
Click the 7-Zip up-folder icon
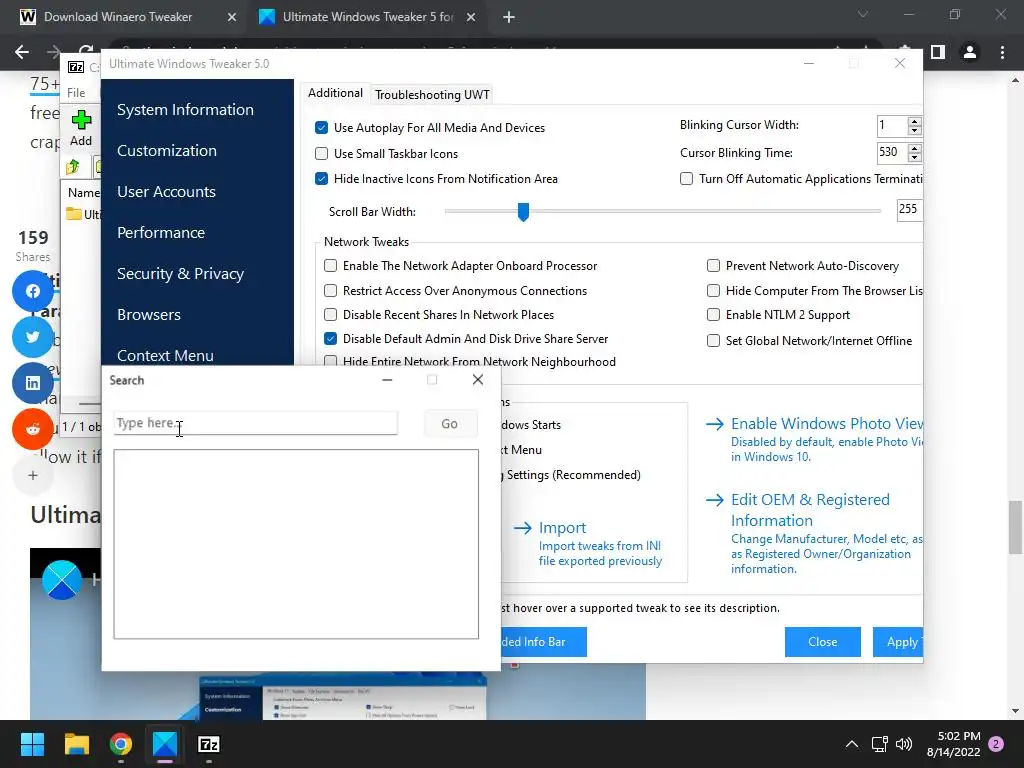73,167
